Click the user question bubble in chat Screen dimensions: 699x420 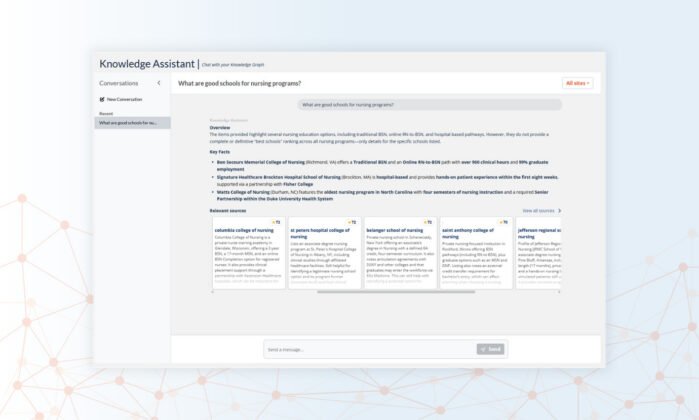click(x=430, y=105)
